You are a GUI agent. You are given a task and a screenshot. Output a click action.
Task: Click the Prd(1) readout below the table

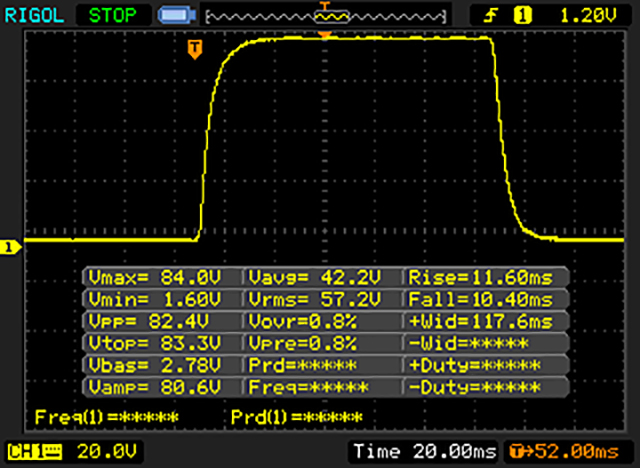coord(298,416)
